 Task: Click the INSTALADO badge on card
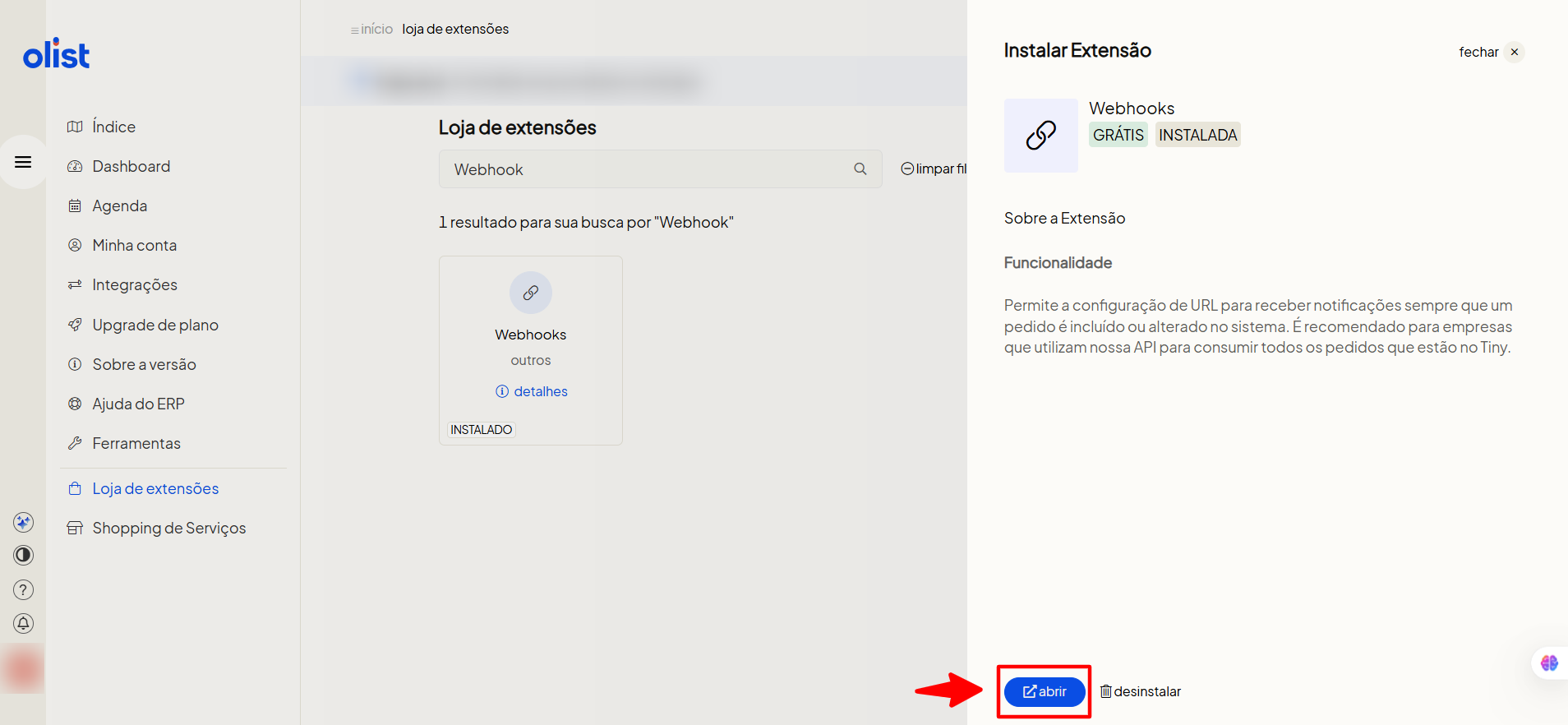pos(482,430)
